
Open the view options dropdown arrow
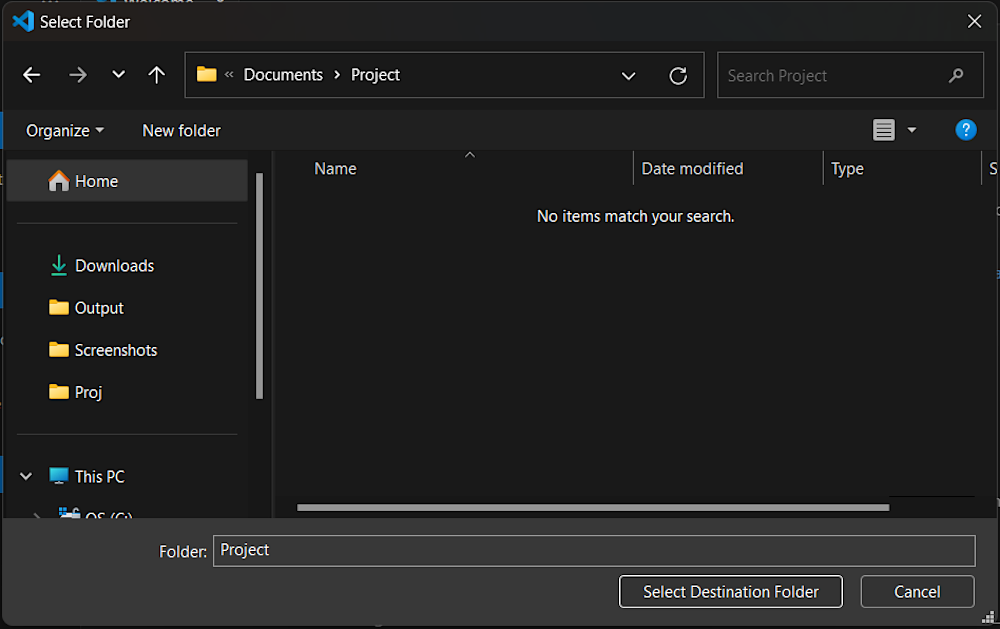(x=911, y=130)
